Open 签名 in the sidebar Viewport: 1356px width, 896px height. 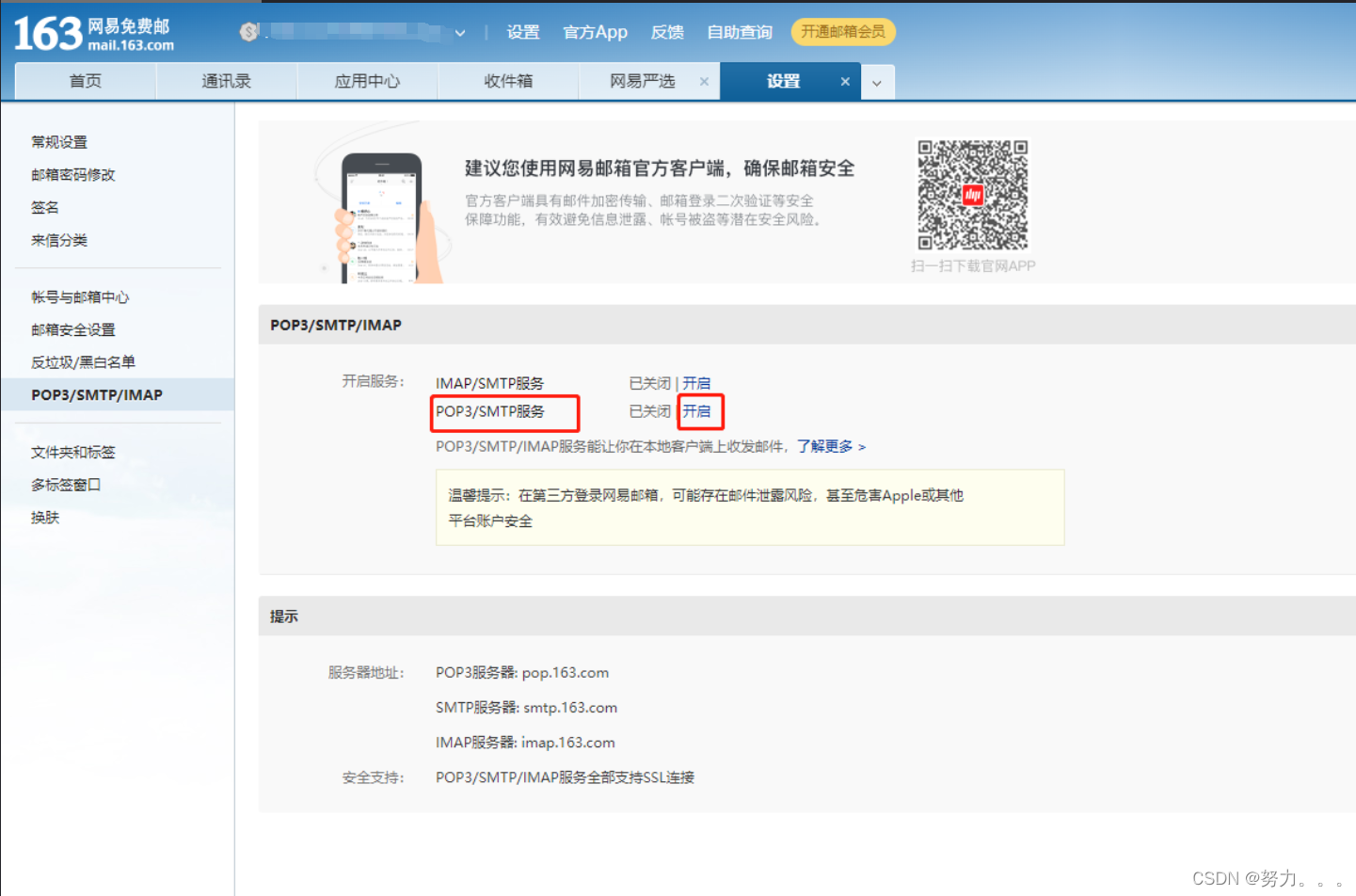tap(45, 207)
